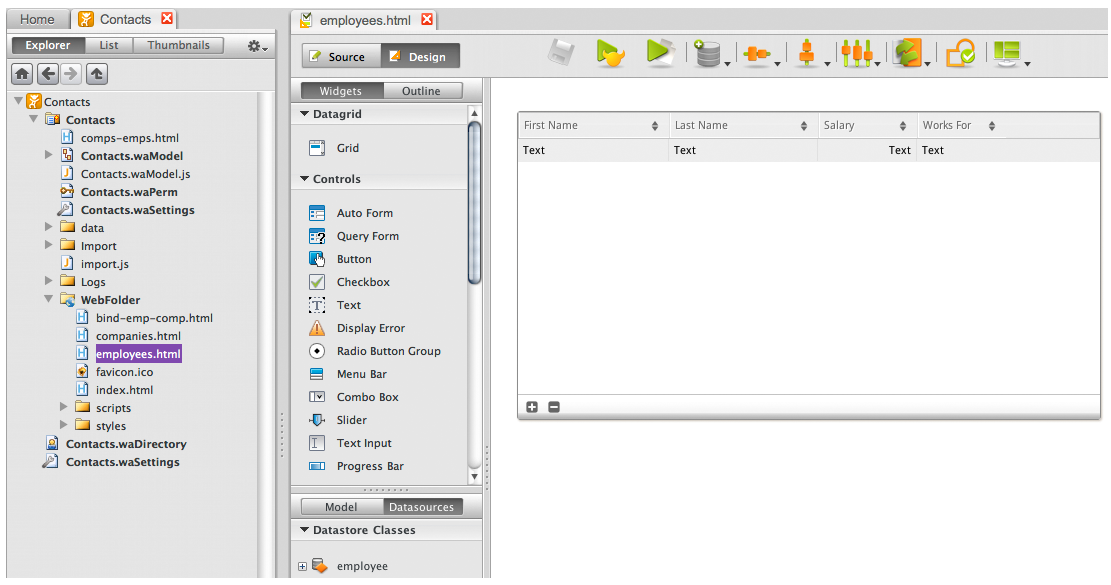Click the debug run icon with bug
This screenshot has height=585, width=1111.
coord(610,54)
